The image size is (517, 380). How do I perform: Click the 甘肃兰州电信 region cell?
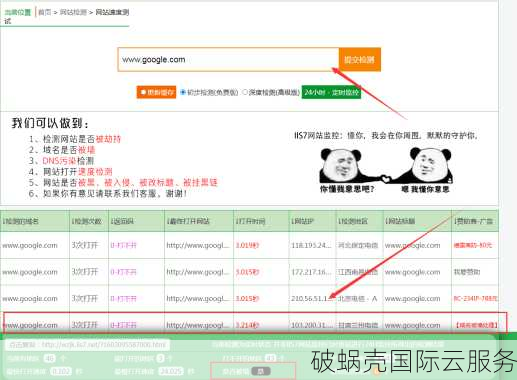coord(358,325)
